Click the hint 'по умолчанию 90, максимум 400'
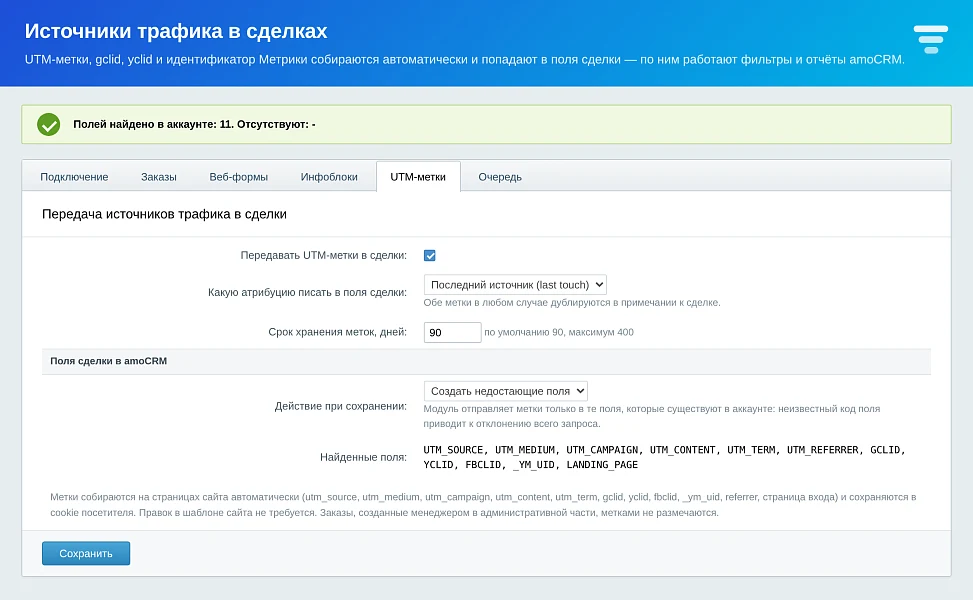Viewport: 973px width, 600px height. pyautogui.click(x=559, y=333)
